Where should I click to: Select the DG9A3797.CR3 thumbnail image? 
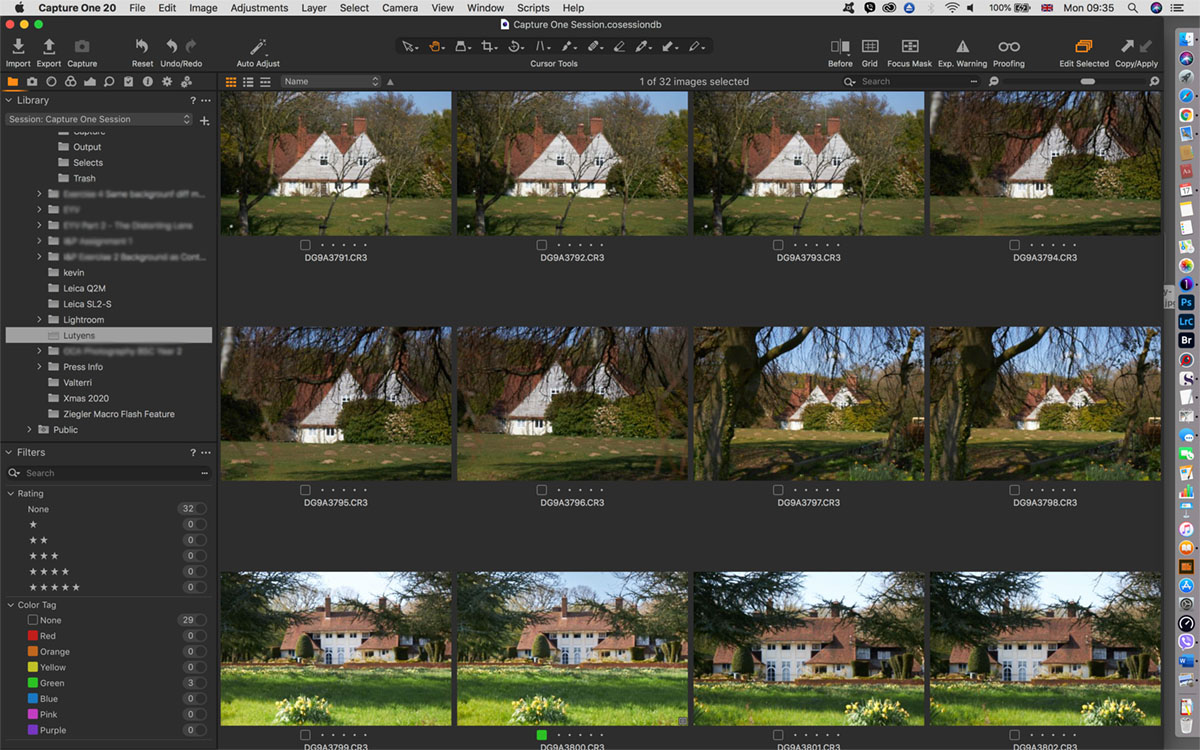click(809, 404)
